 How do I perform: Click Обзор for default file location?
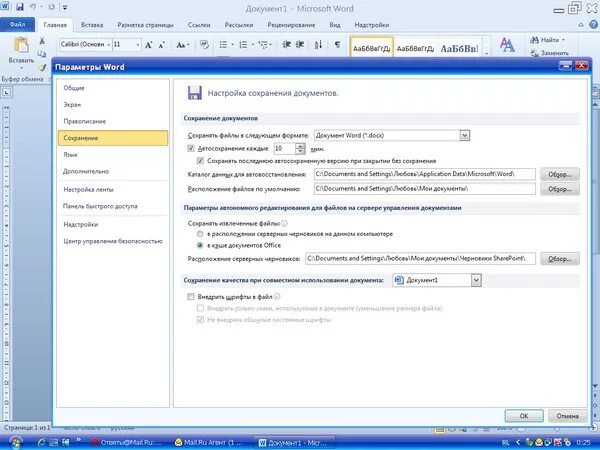click(560, 189)
